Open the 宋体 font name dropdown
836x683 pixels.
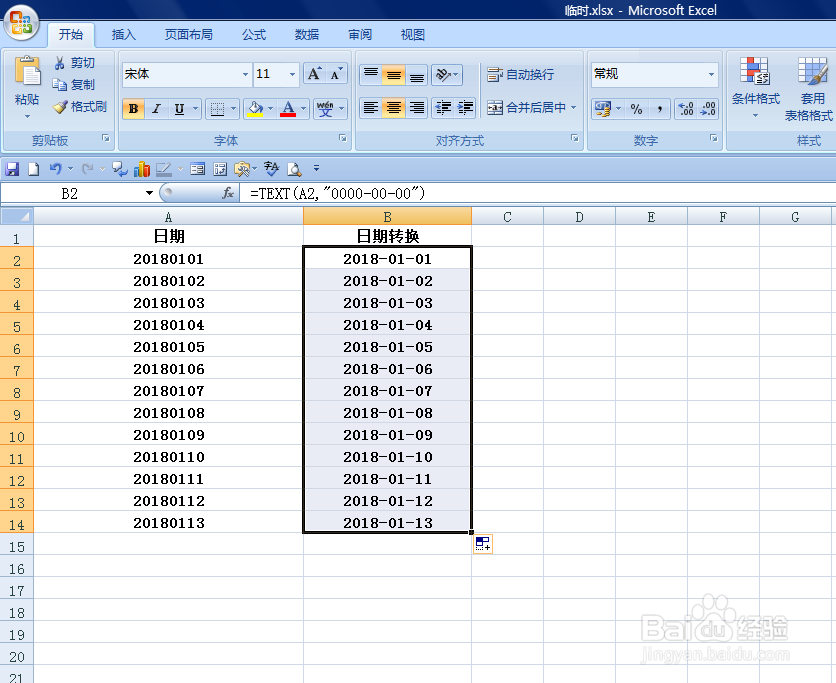(x=245, y=74)
